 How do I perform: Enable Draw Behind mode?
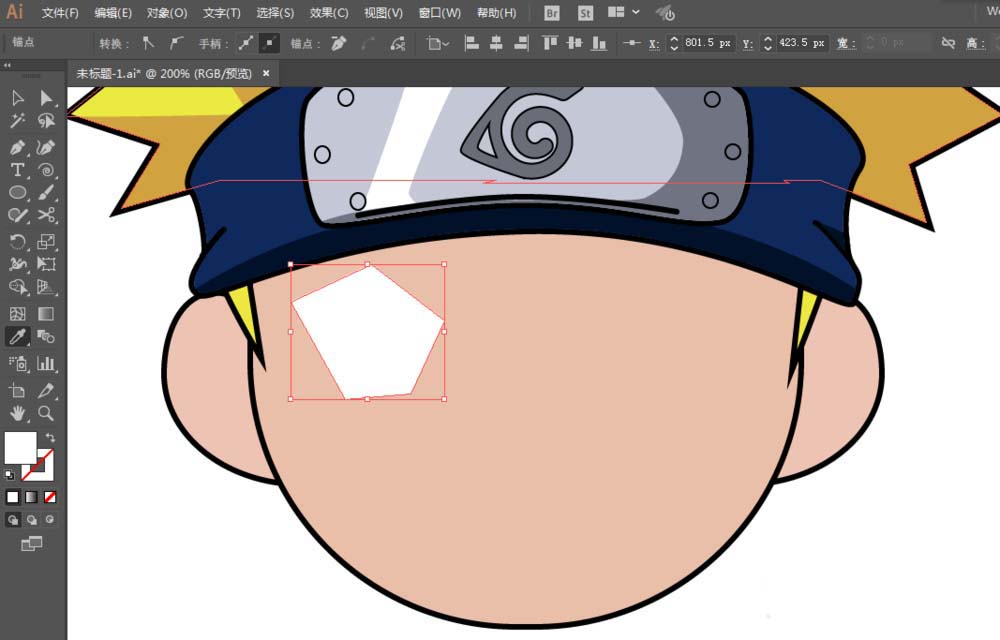tap(31, 520)
